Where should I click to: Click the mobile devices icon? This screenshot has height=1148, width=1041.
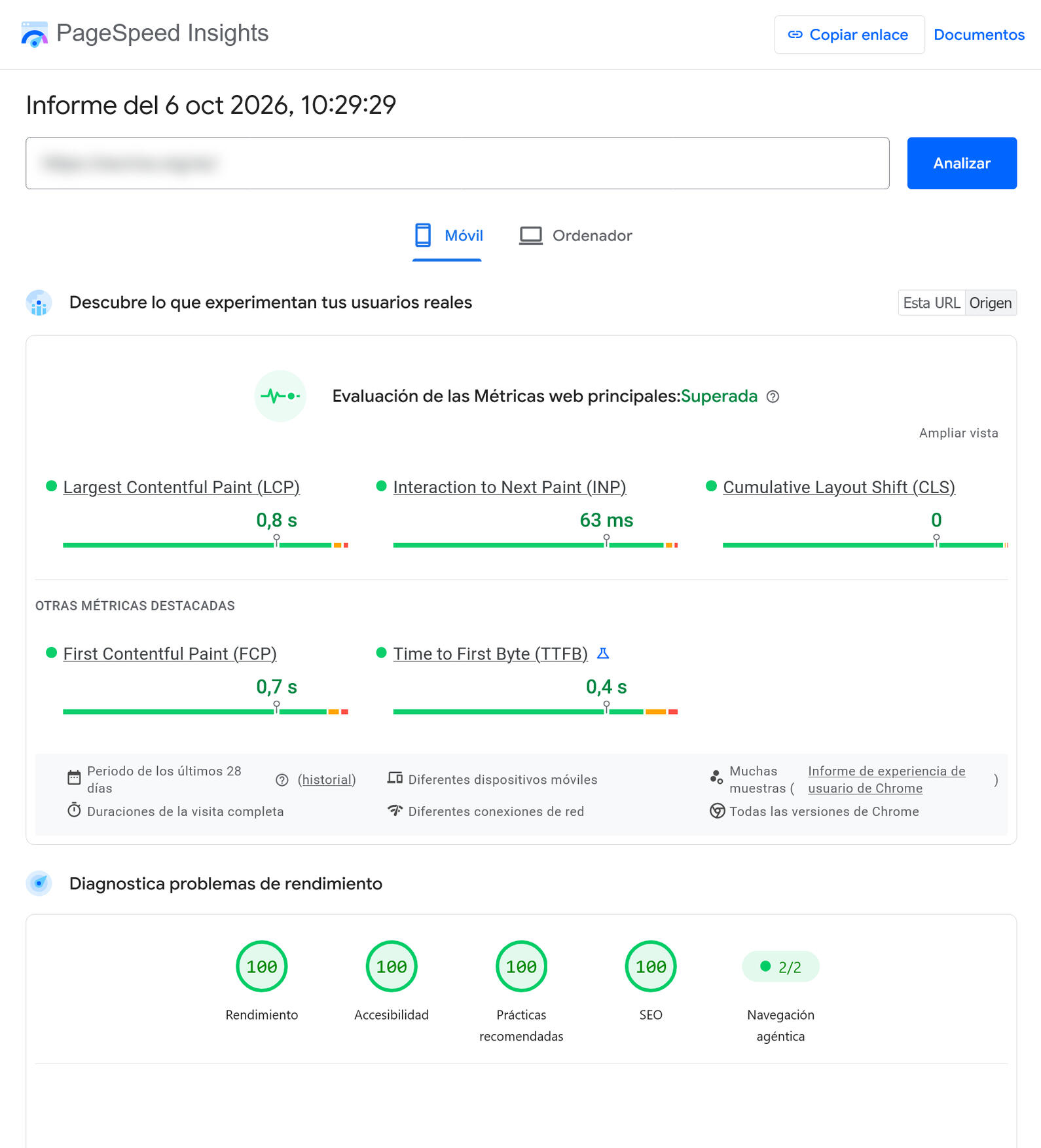[395, 778]
